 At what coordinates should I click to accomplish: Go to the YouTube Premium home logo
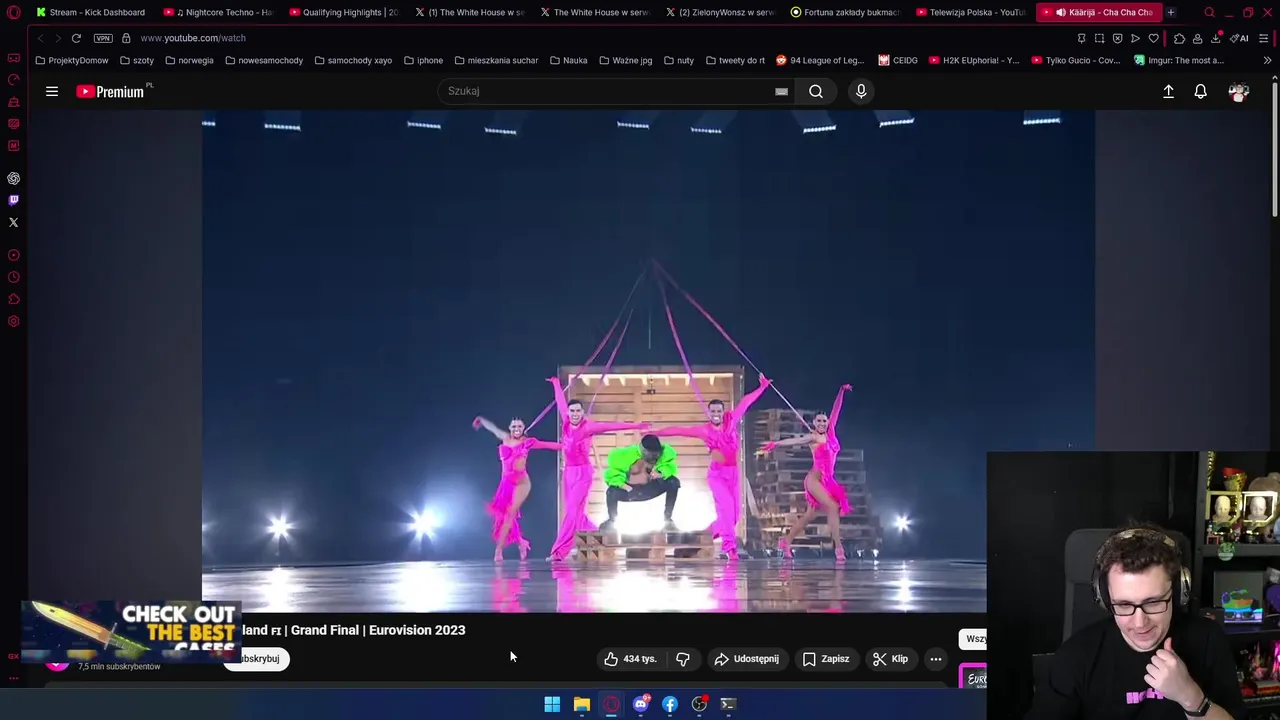point(112,91)
